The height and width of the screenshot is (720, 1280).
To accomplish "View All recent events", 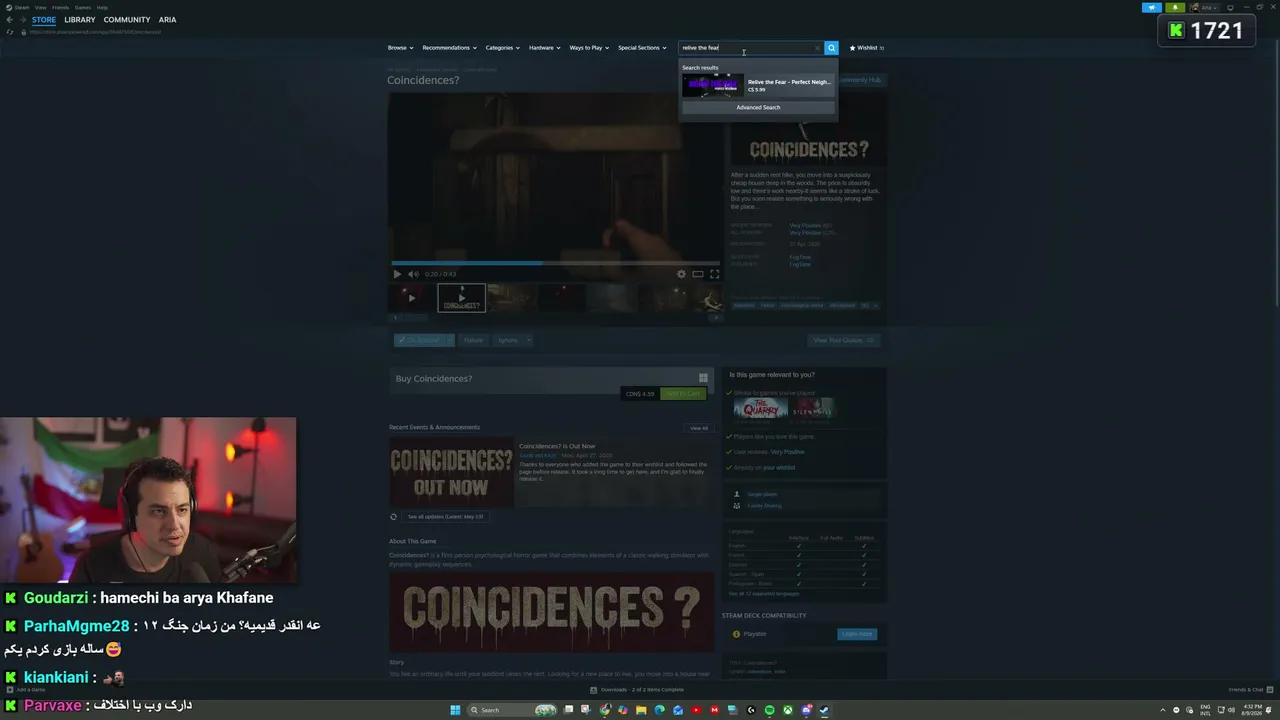I will pyautogui.click(x=699, y=428).
